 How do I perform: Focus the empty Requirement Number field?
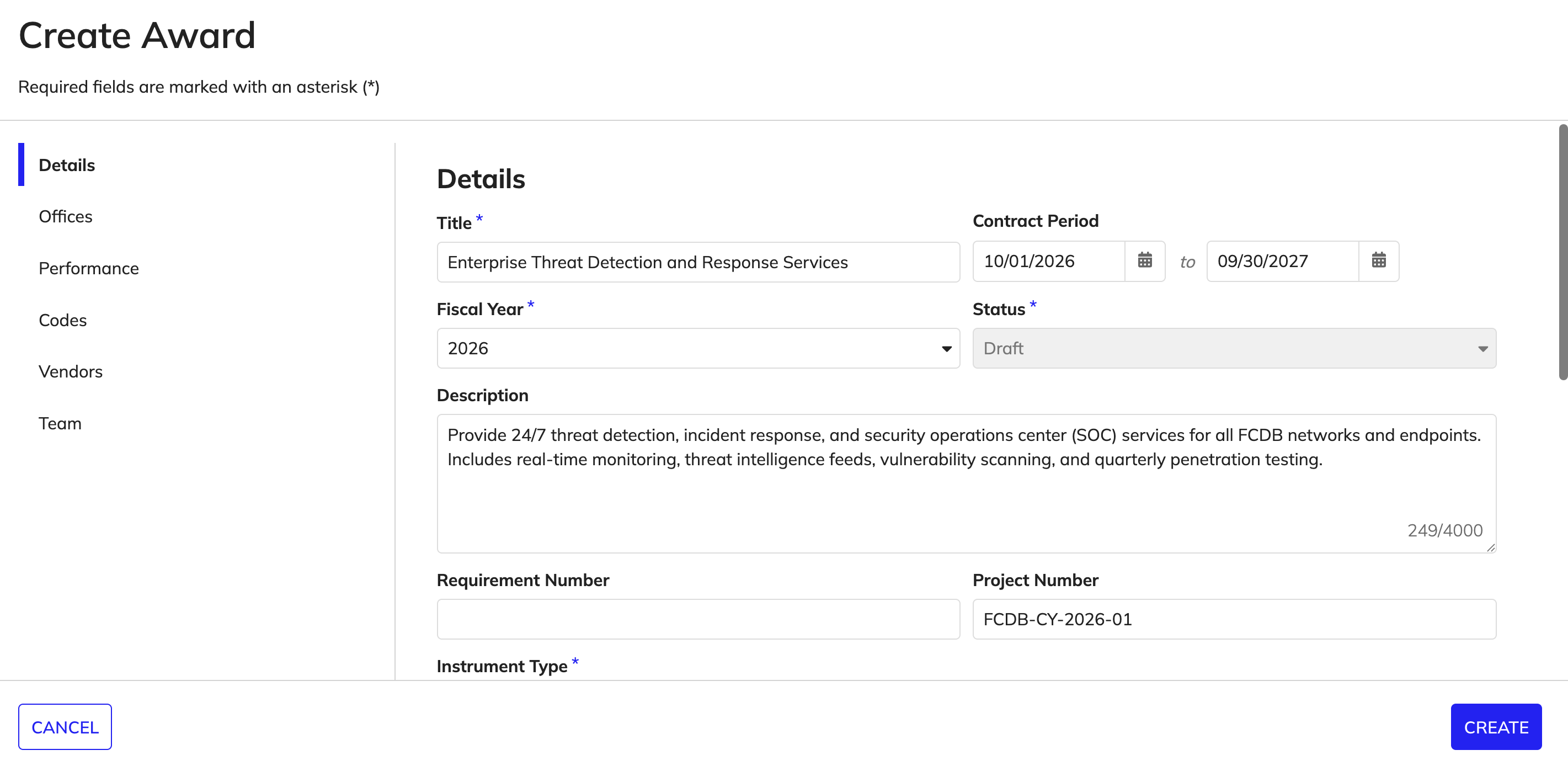pos(698,619)
